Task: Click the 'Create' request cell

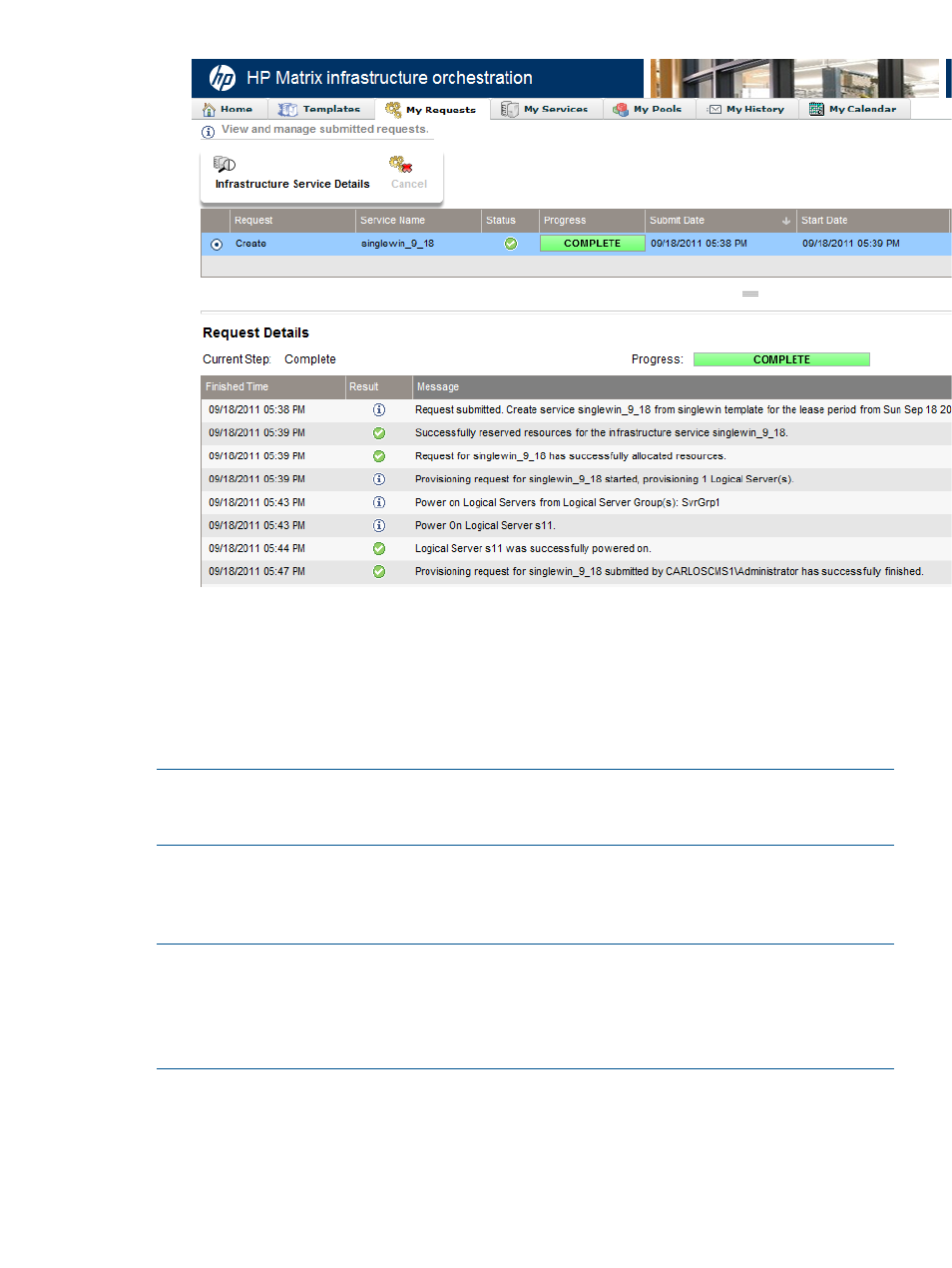Action: click(x=250, y=244)
